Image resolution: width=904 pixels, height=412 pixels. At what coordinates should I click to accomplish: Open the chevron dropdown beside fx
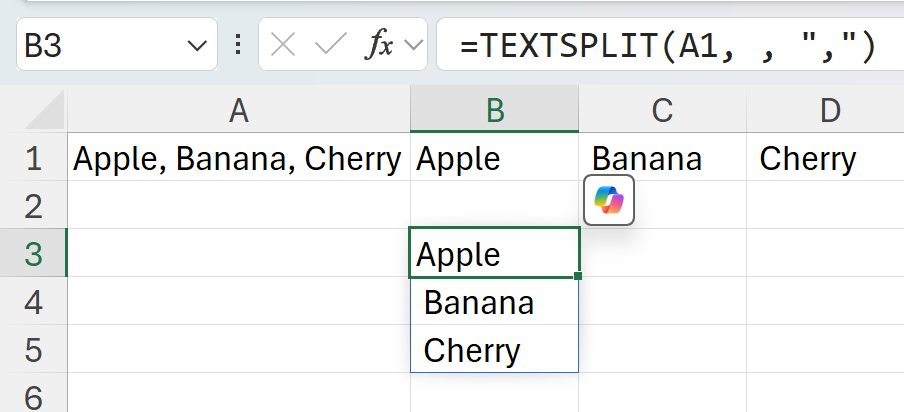pos(413,45)
